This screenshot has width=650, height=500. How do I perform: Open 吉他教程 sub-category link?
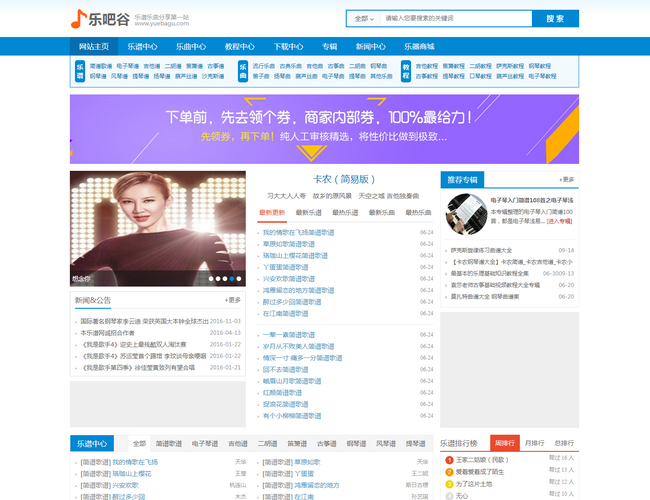(x=427, y=66)
